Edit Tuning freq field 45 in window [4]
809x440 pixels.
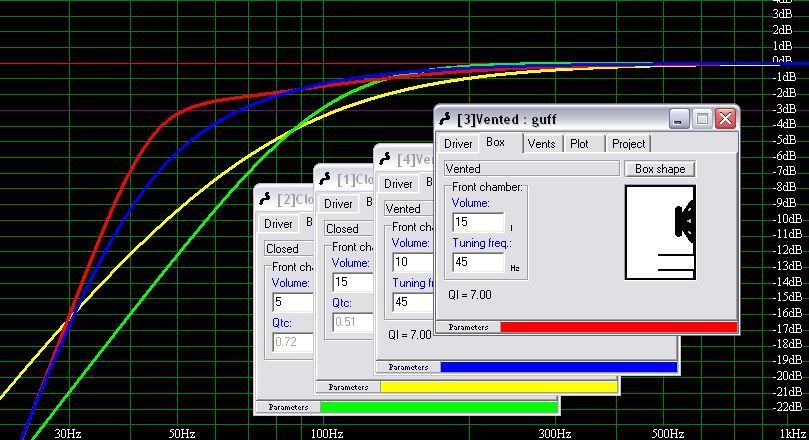pyautogui.click(x=413, y=302)
